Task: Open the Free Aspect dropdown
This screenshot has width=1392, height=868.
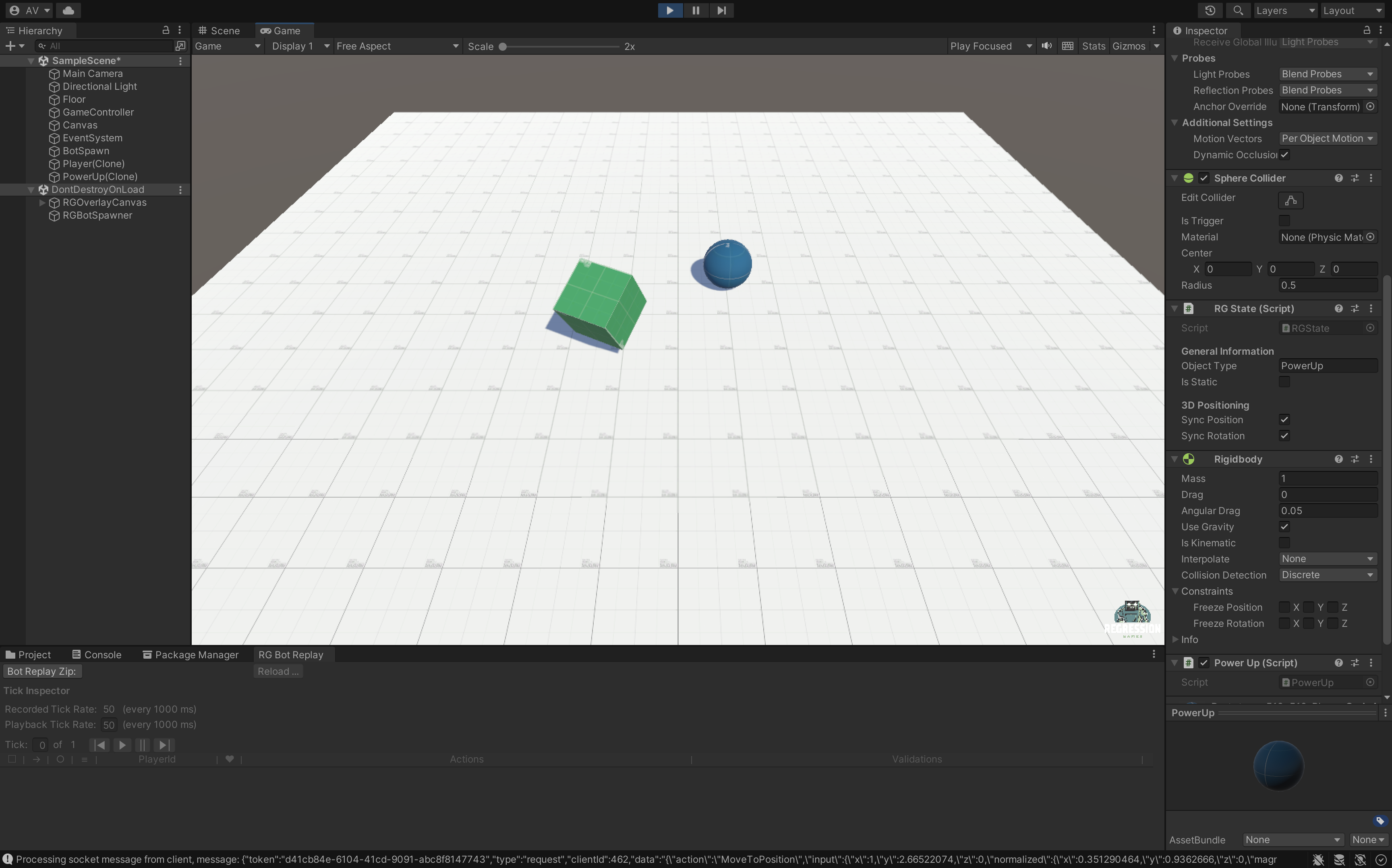Action: (397, 46)
